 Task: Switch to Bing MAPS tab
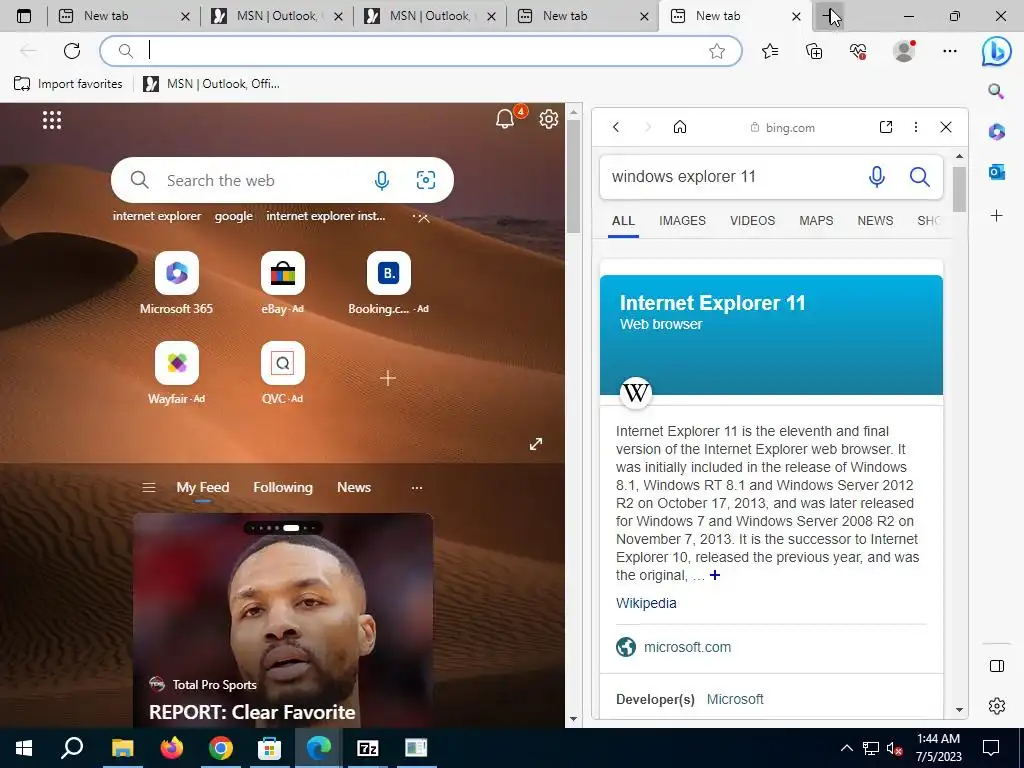(x=816, y=221)
